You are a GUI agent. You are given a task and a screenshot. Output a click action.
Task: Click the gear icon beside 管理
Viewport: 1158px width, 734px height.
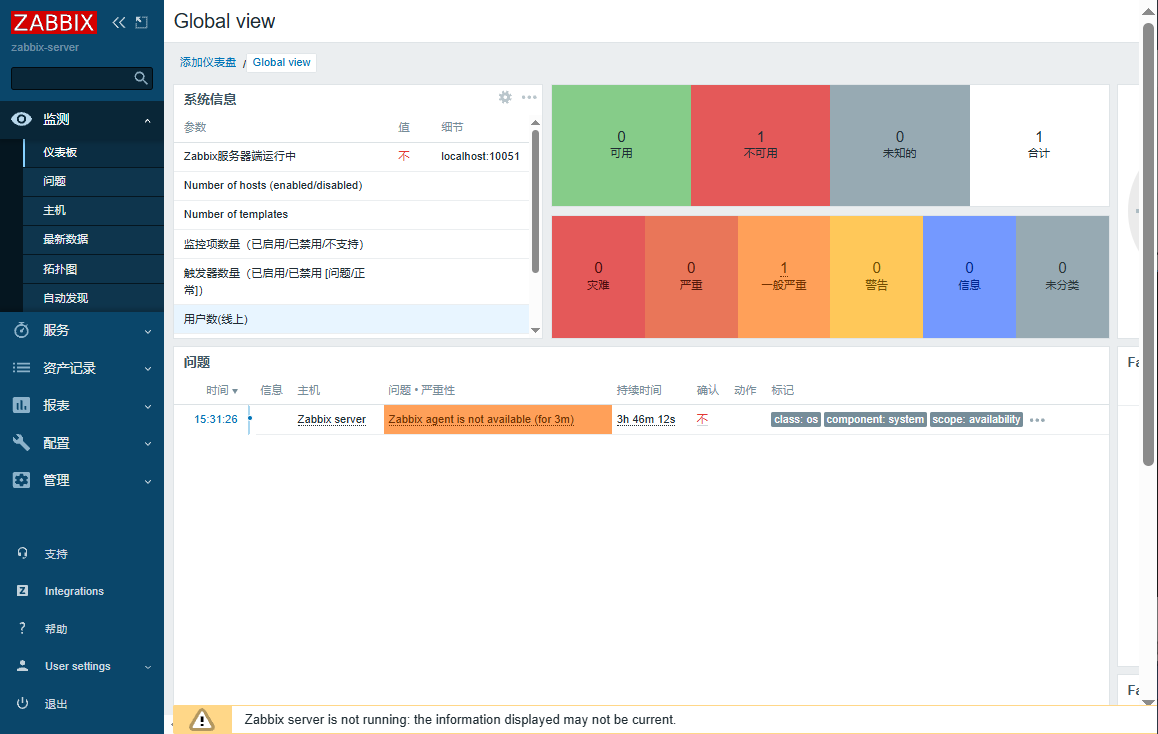coord(21,480)
